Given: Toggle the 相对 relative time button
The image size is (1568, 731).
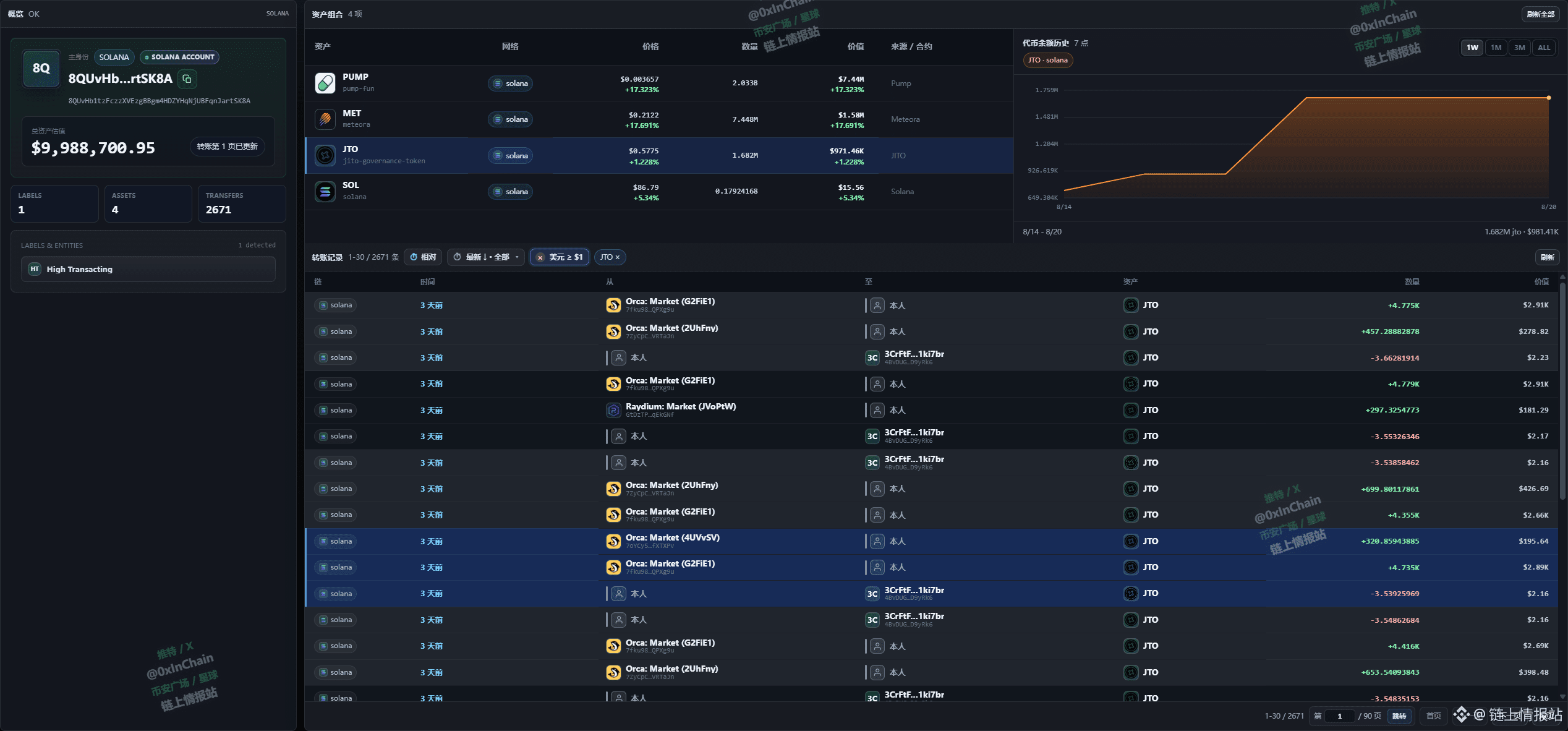Looking at the screenshot, I should point(423,257).
